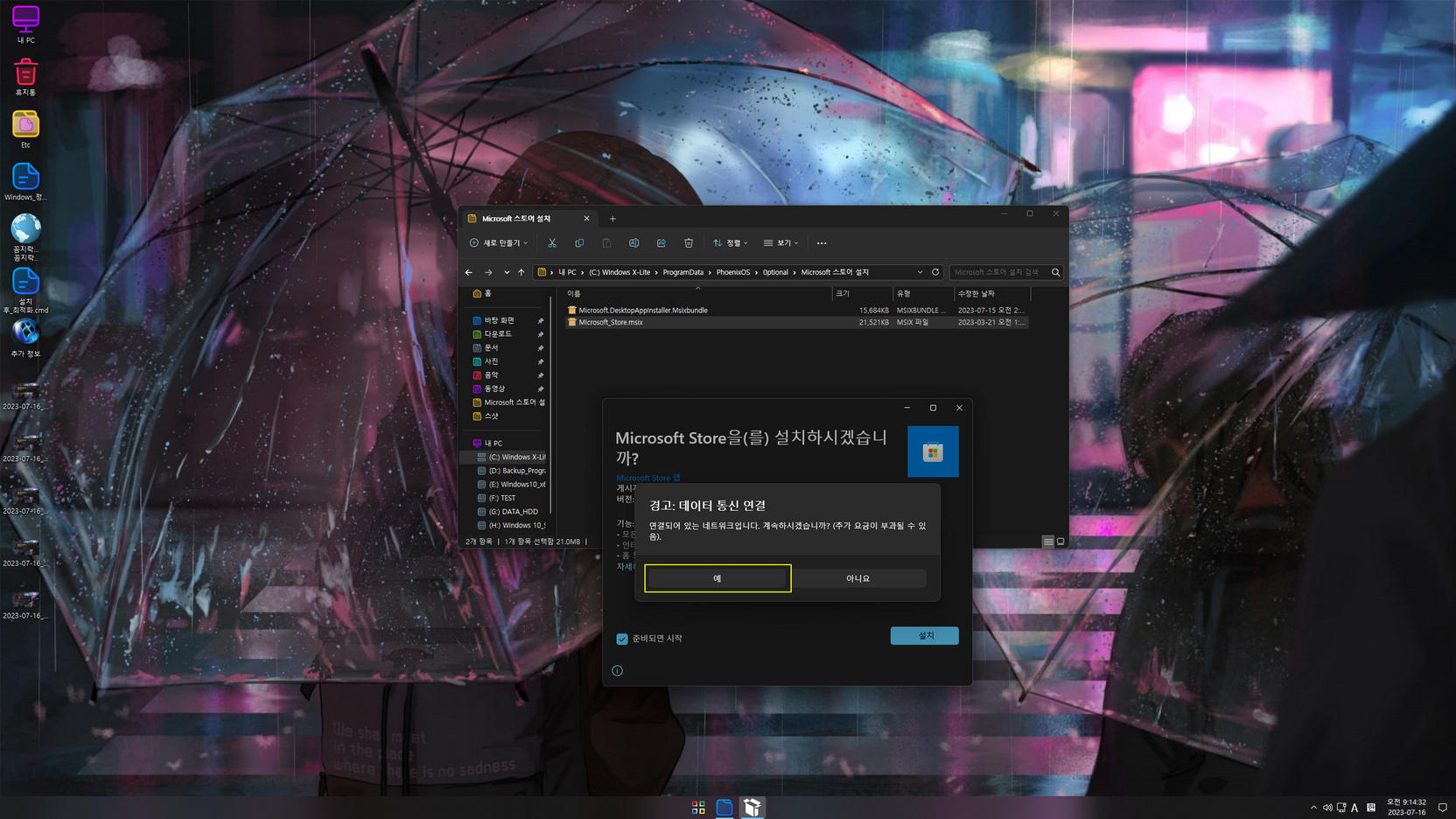The width and height of the screenshot is (1456, 819).
Task: Sort by the 크기 column header
Action: coord(861,293)
